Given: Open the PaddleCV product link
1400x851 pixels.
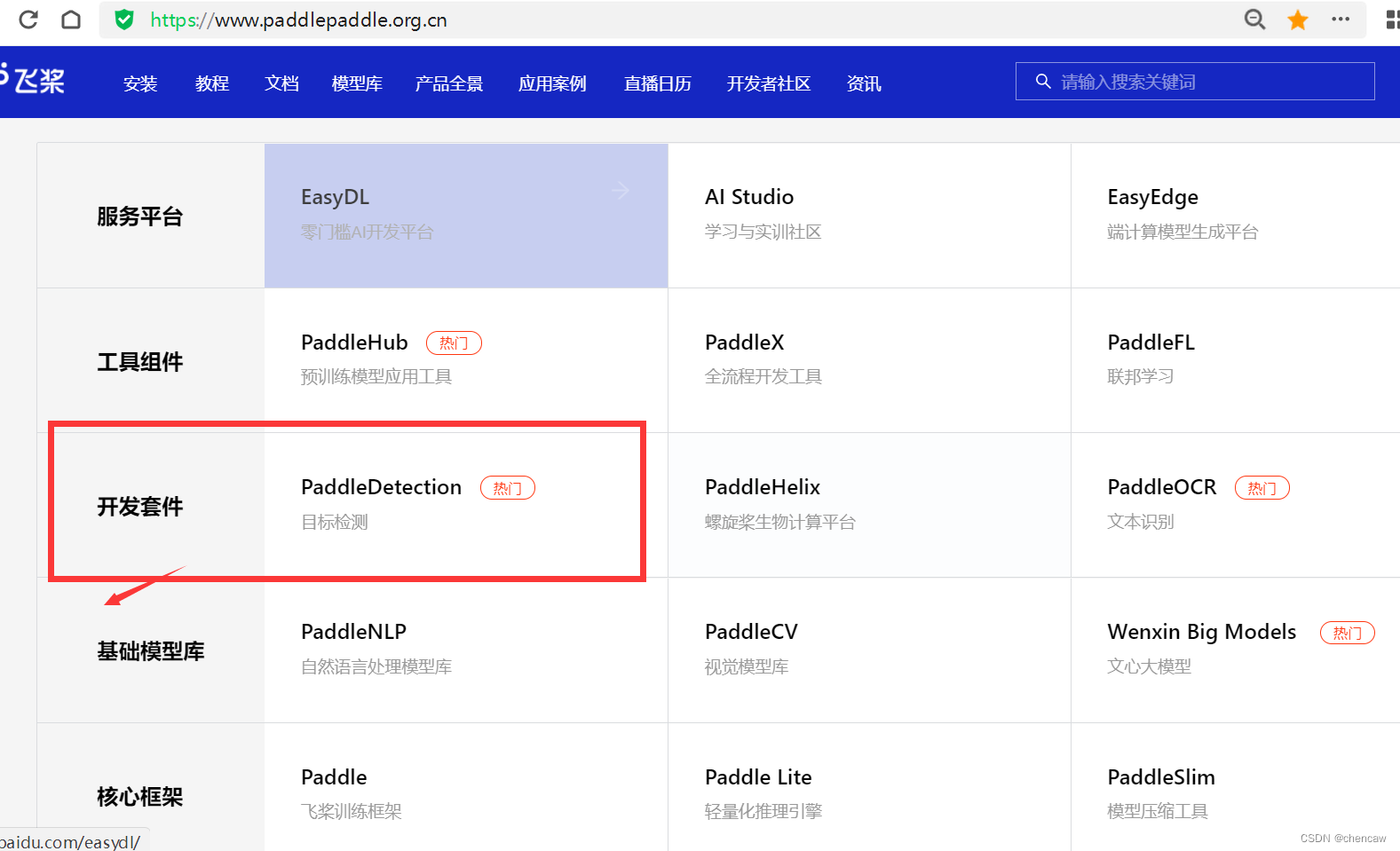Looking at the screenshot, I should pyautogui.click(x=751, y=632).
